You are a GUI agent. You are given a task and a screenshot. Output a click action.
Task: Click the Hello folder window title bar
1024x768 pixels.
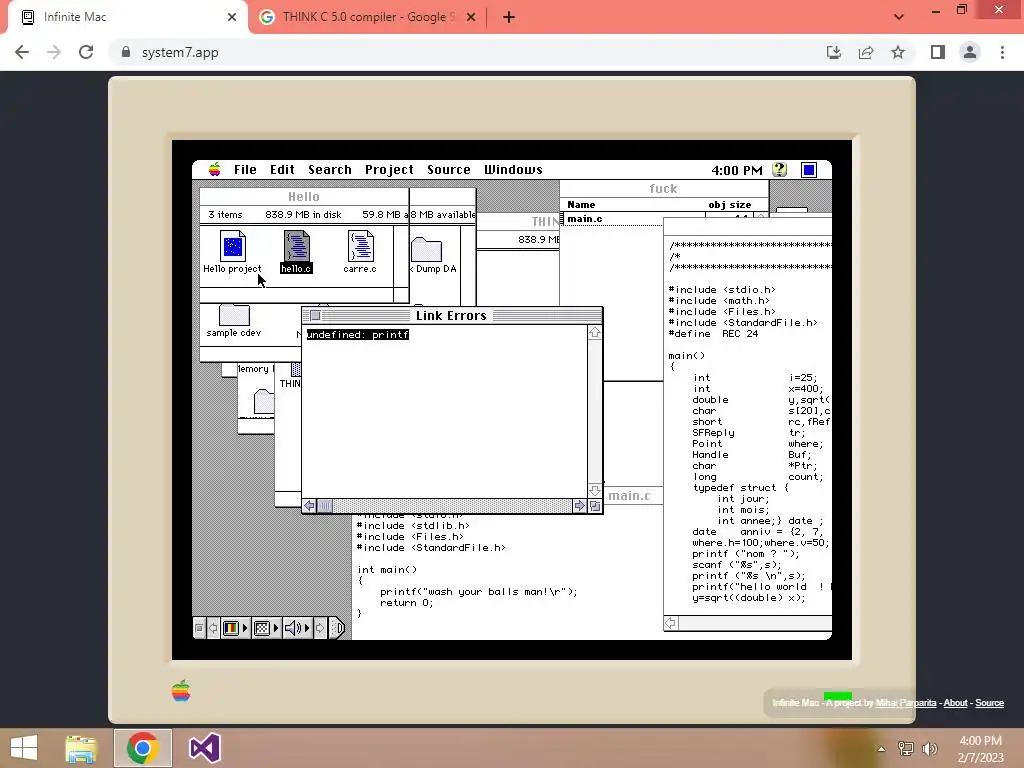304,197
